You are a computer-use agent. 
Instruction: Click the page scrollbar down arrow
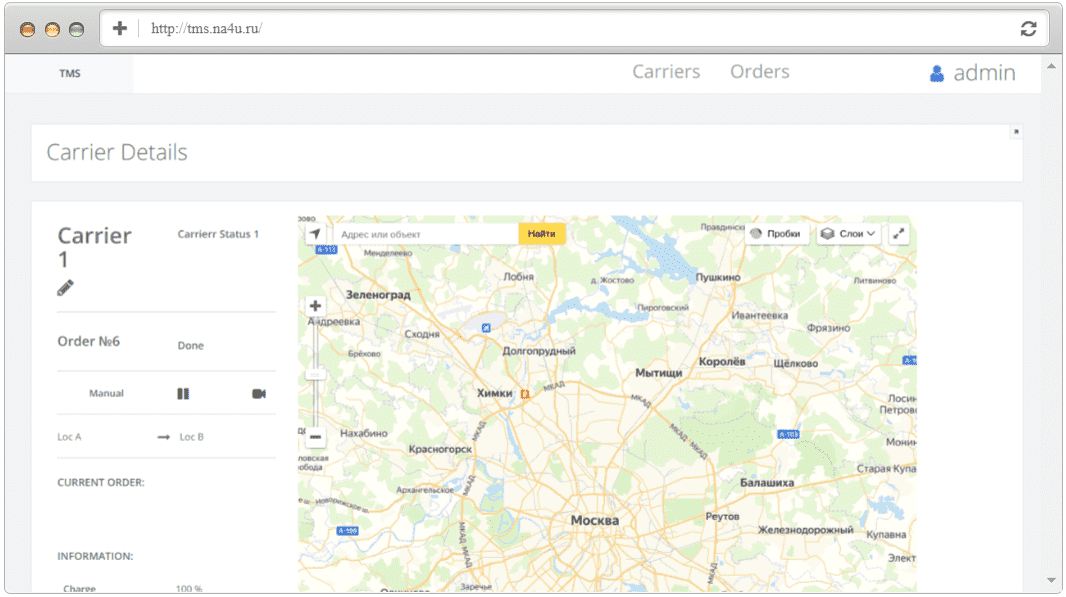(1052, 581)
